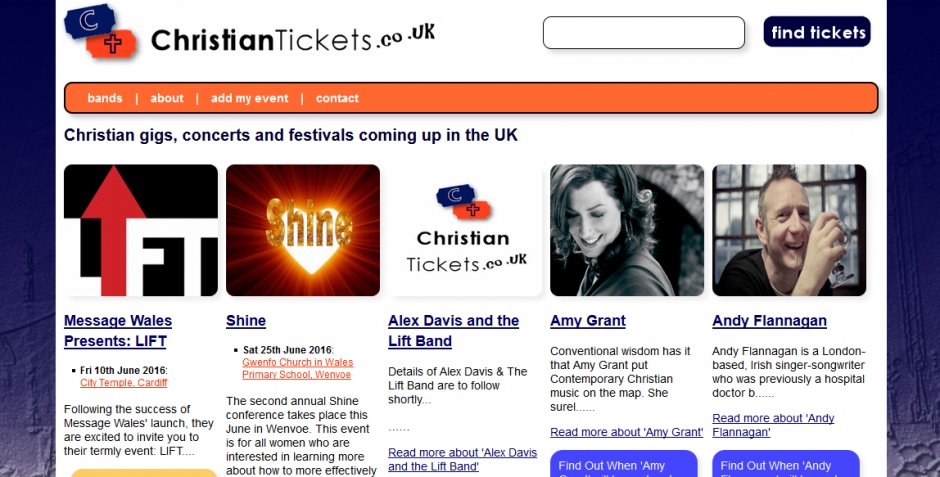Viewport: 940px width, 477px height.
Task: Open Andy Flannagan's photo thumbnail
Action: point(789,230)
